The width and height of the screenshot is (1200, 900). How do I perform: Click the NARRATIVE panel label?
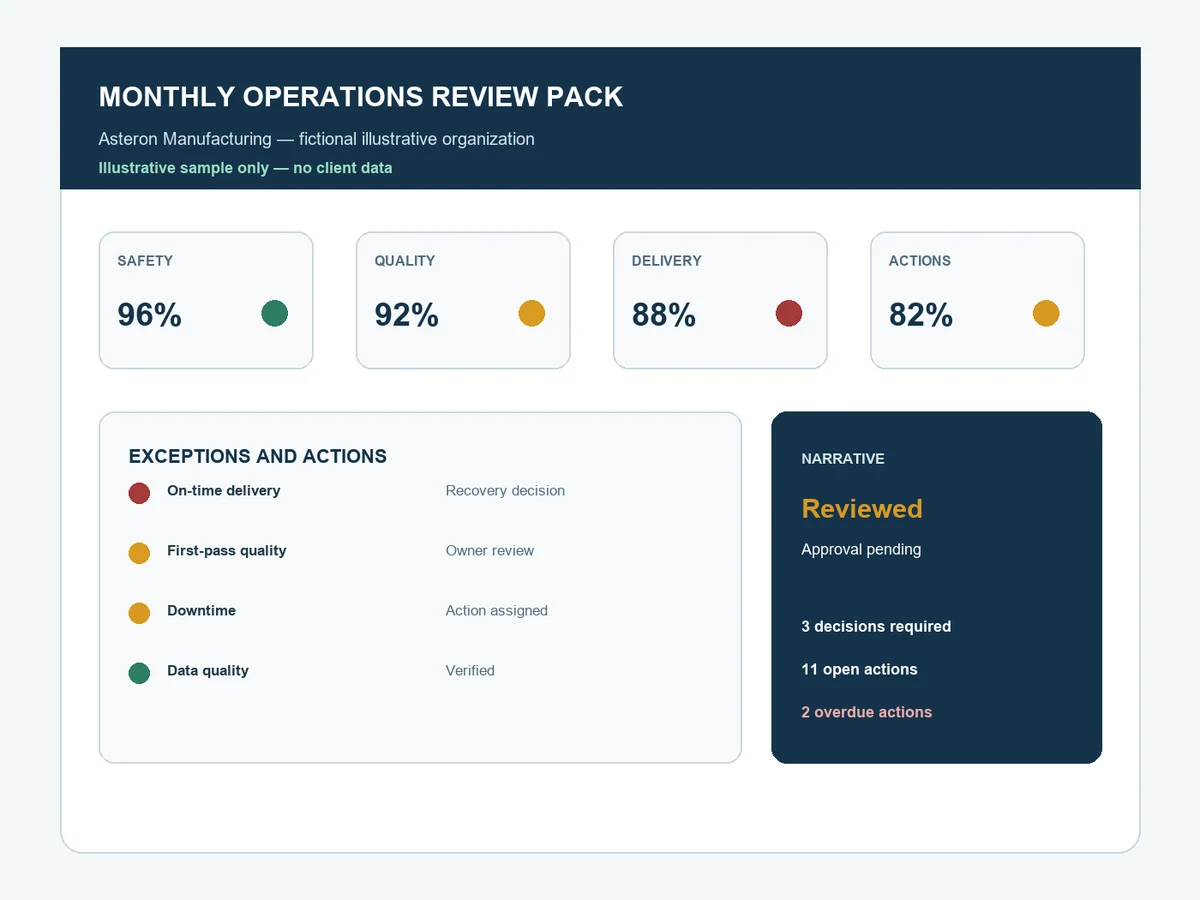843,459
